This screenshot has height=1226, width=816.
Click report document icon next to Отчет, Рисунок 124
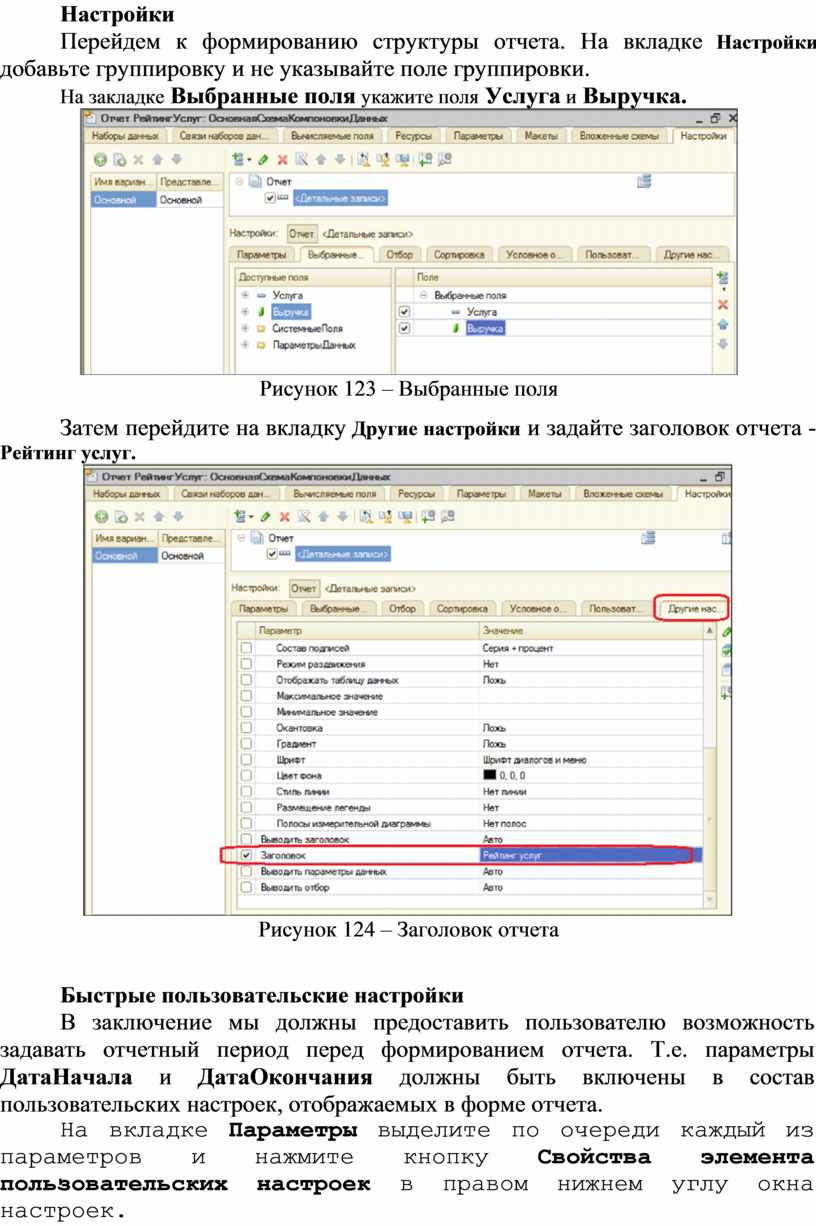coord(257,538)
